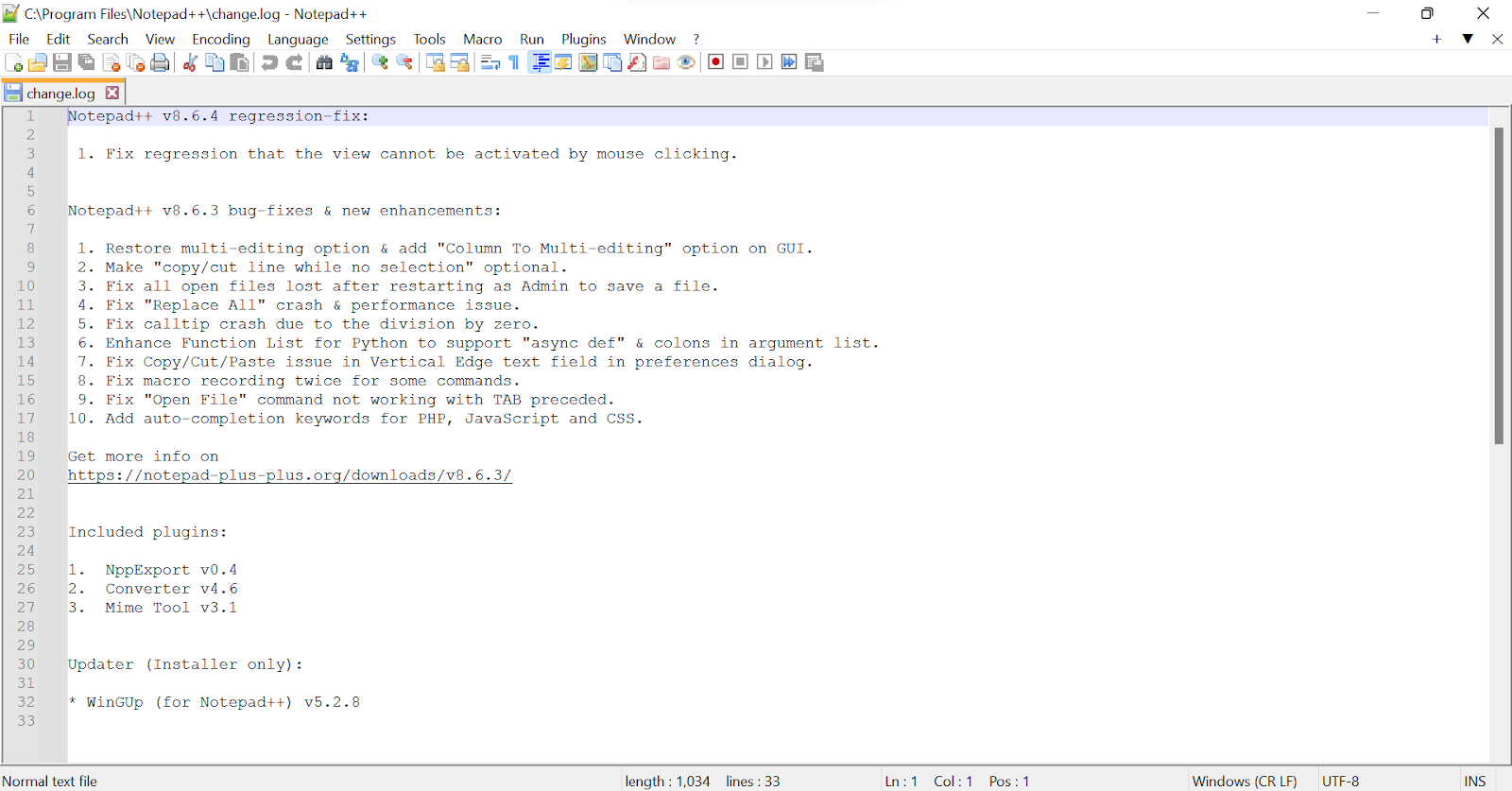Zoom out with the magnifier minus icon
The height and width of the screenshot is (791, 1512).
point(404,62)
